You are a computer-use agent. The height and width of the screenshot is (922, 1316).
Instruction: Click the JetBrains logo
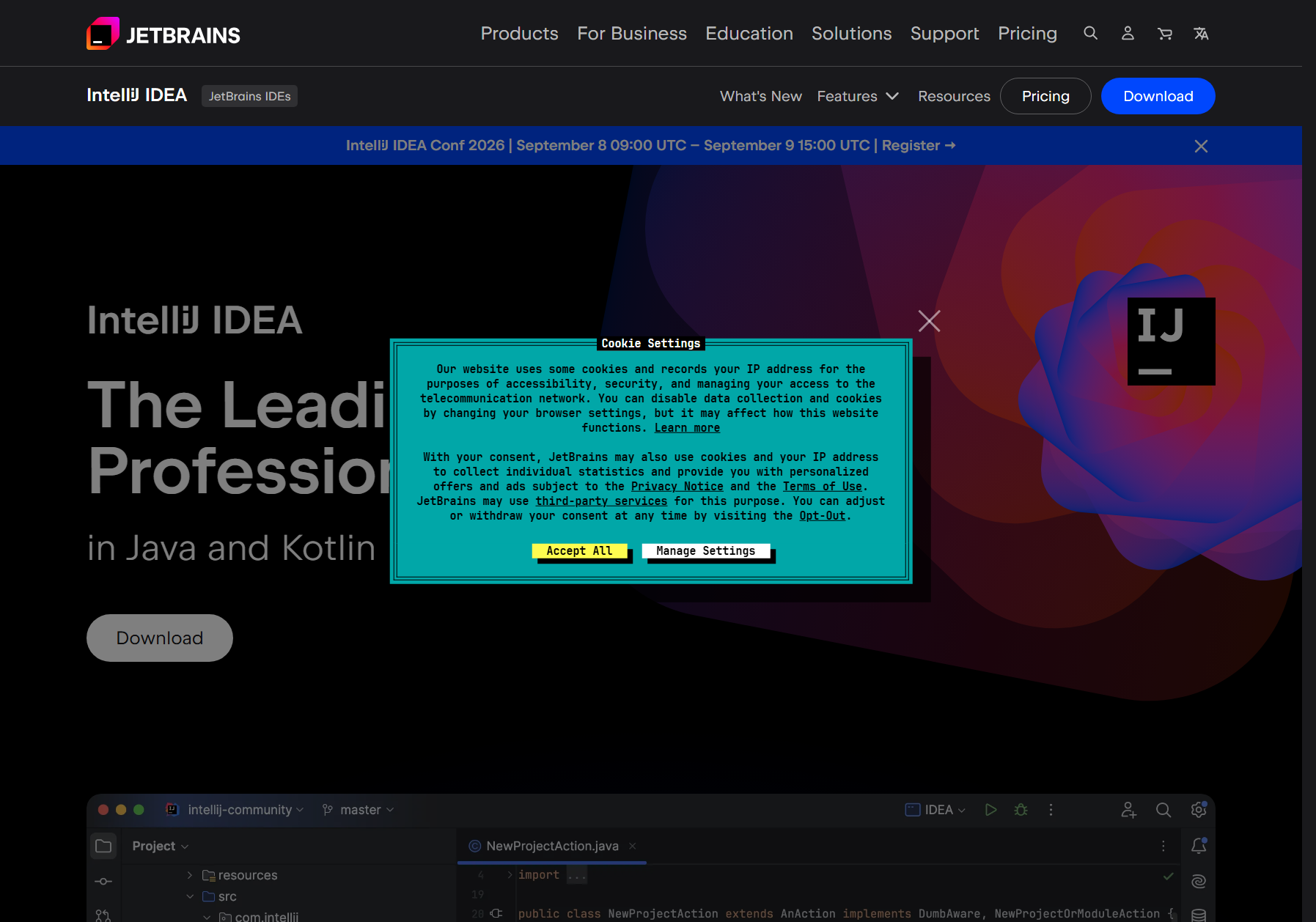pyautogui.click(x=163, y=34)
